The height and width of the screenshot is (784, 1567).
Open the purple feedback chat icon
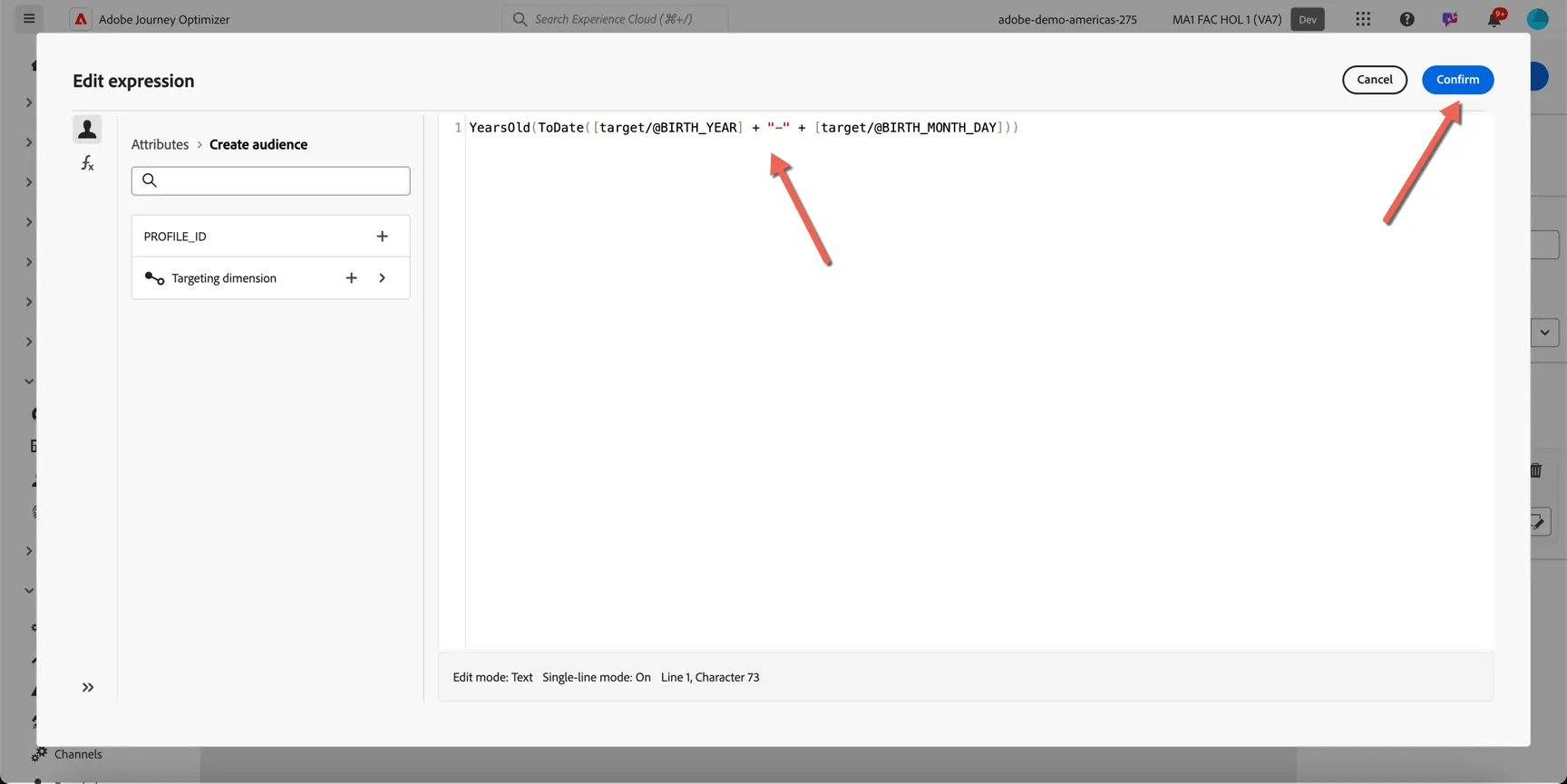1450,19
